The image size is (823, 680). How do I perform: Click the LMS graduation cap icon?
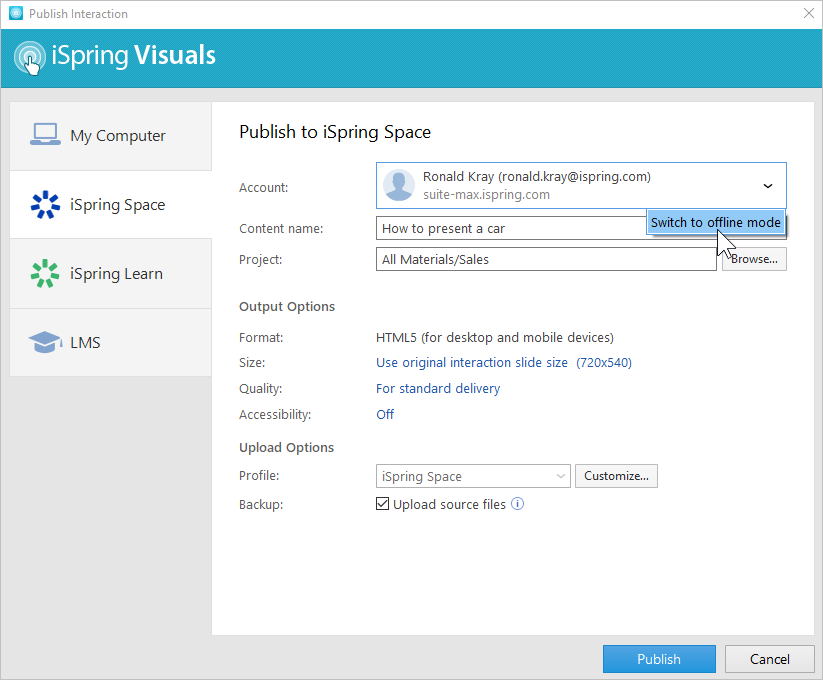45,343
